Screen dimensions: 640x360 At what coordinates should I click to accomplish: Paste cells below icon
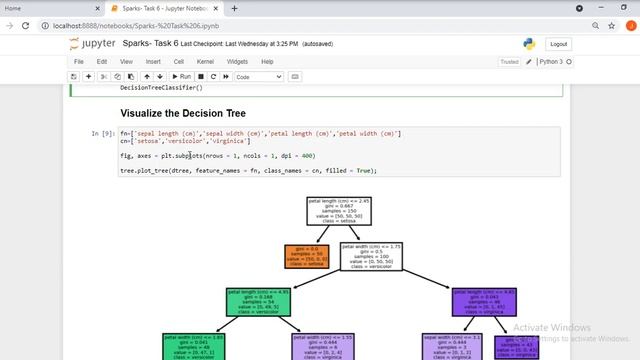(131, 77)
